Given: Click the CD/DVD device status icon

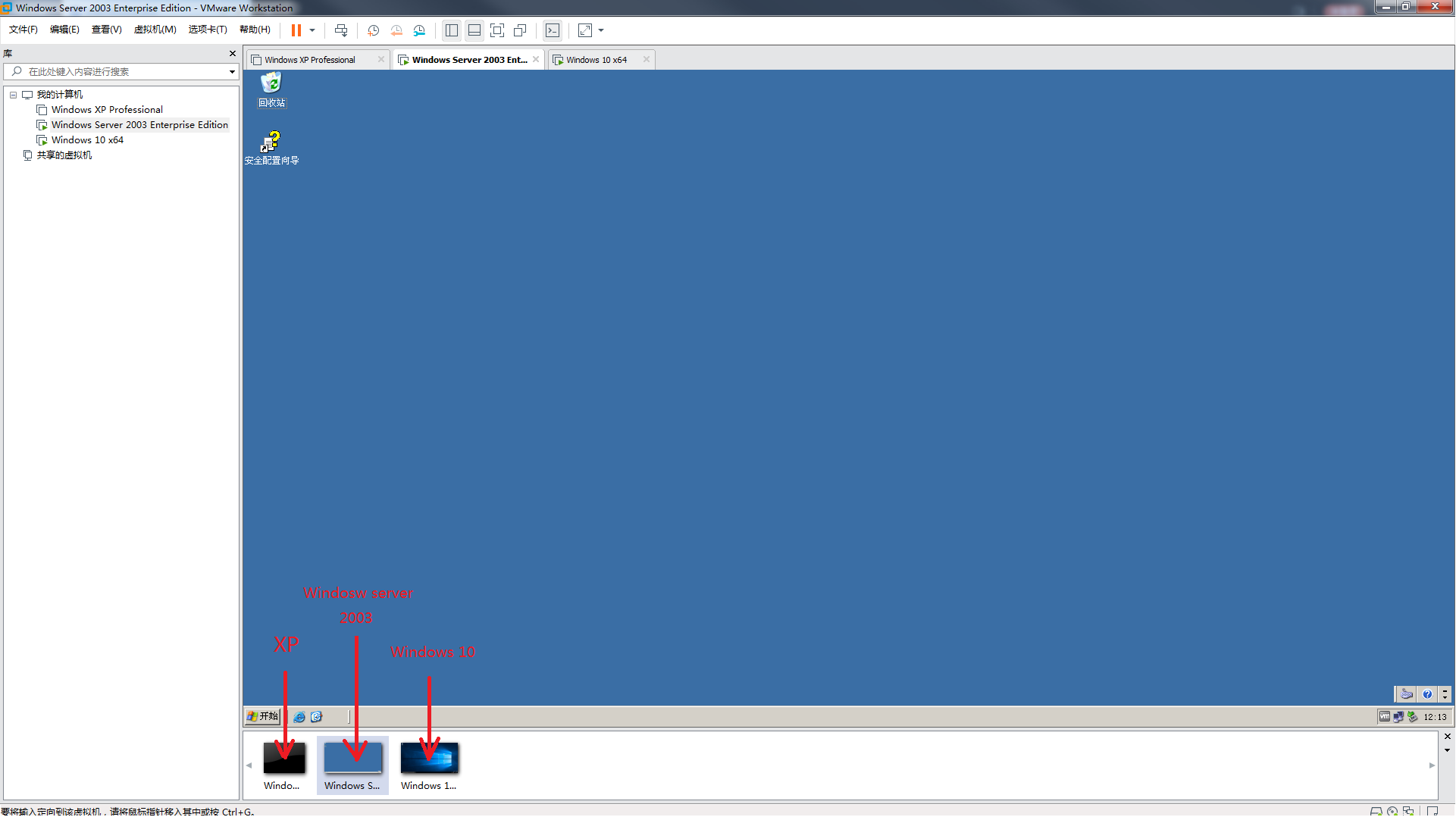Looking at the screenshot, I should pos(1392,811).
